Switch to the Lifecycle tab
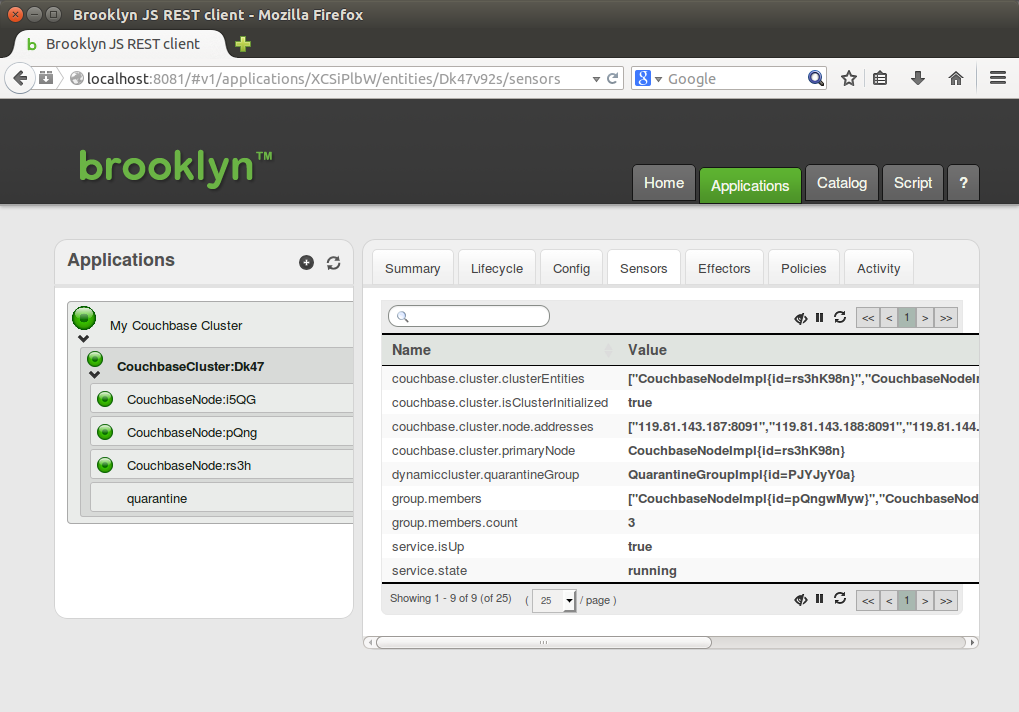This screenshot has width=1019, height=712. click(x=497, y=268)
